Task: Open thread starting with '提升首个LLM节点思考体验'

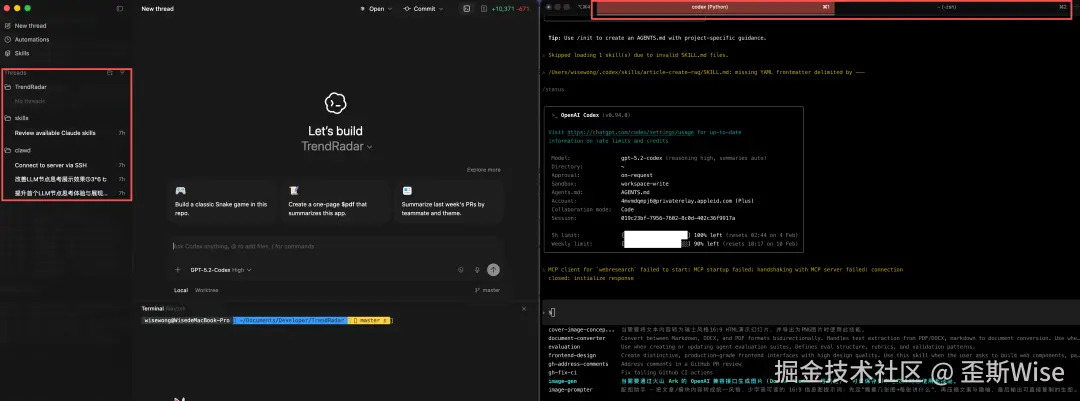Action: click(61, 193)
